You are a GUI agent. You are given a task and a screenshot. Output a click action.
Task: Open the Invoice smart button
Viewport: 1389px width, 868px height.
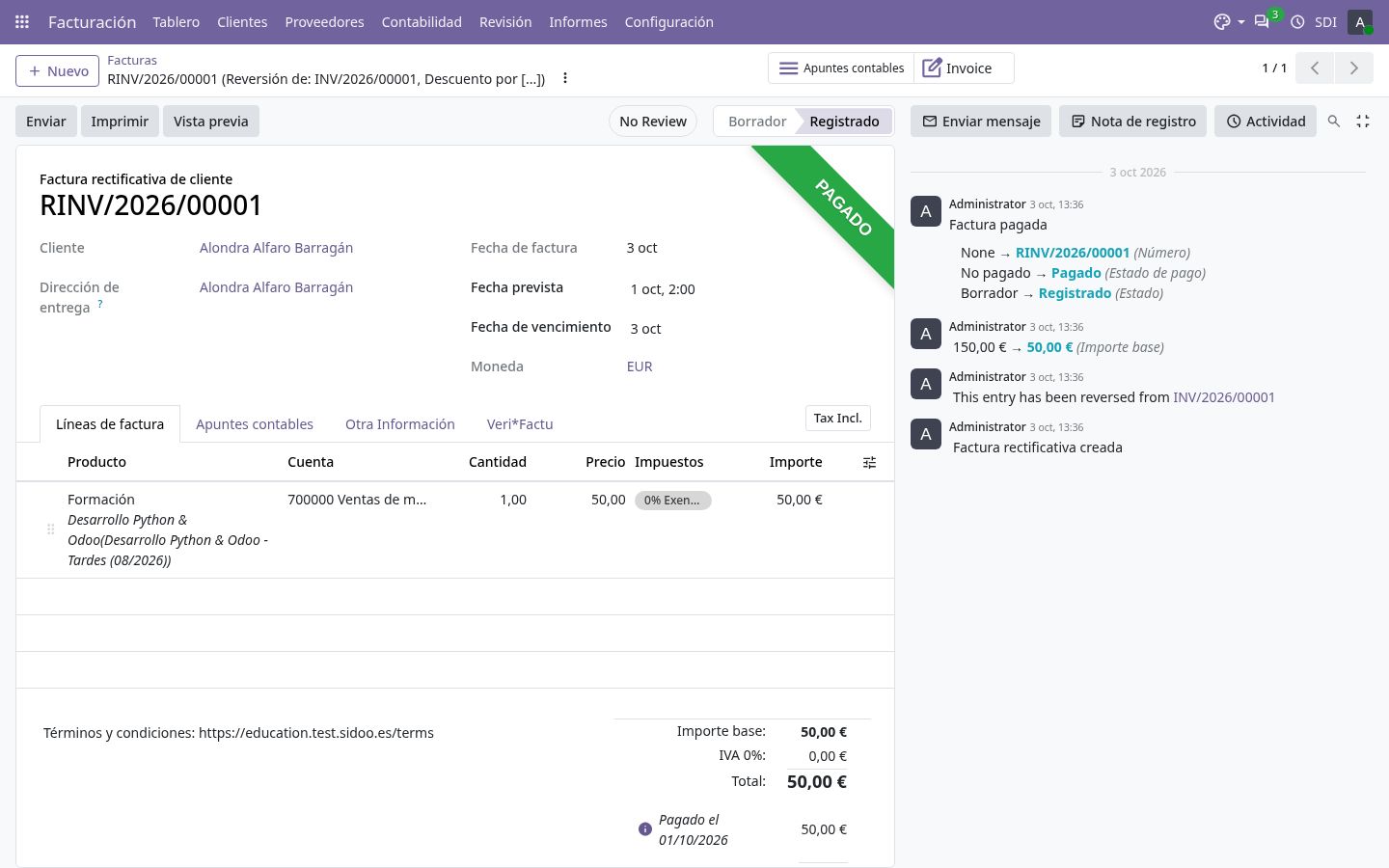964,68
